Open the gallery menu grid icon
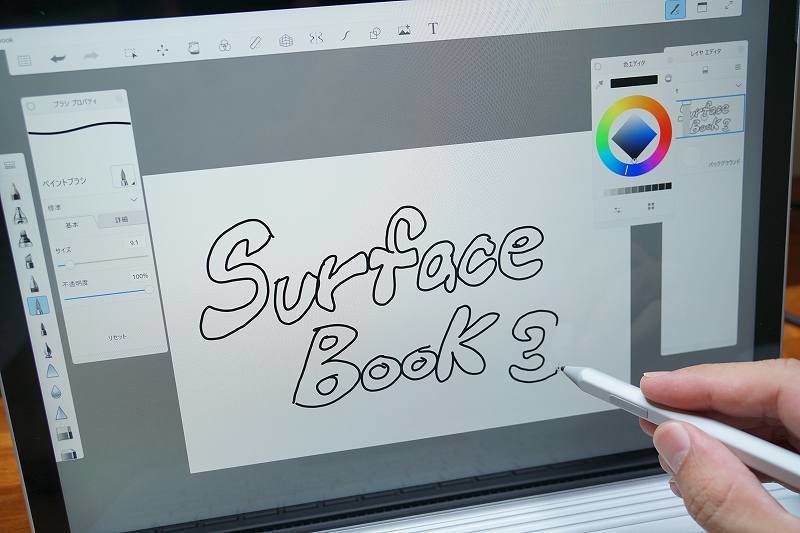Viewport: 800px width, 533px height. [x=24, y=61]
